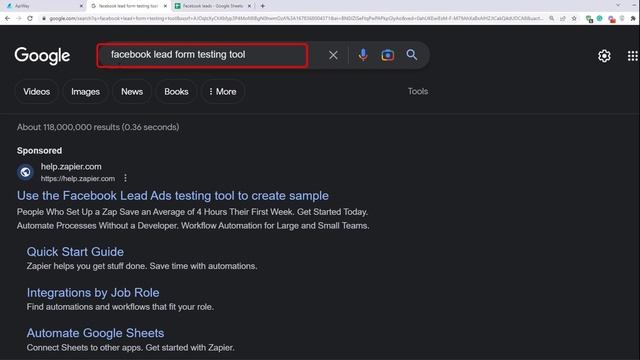The image size is (640, 360).
Task: Close the Google search tab
Action: pyautogui.click(x=165, y=6)
